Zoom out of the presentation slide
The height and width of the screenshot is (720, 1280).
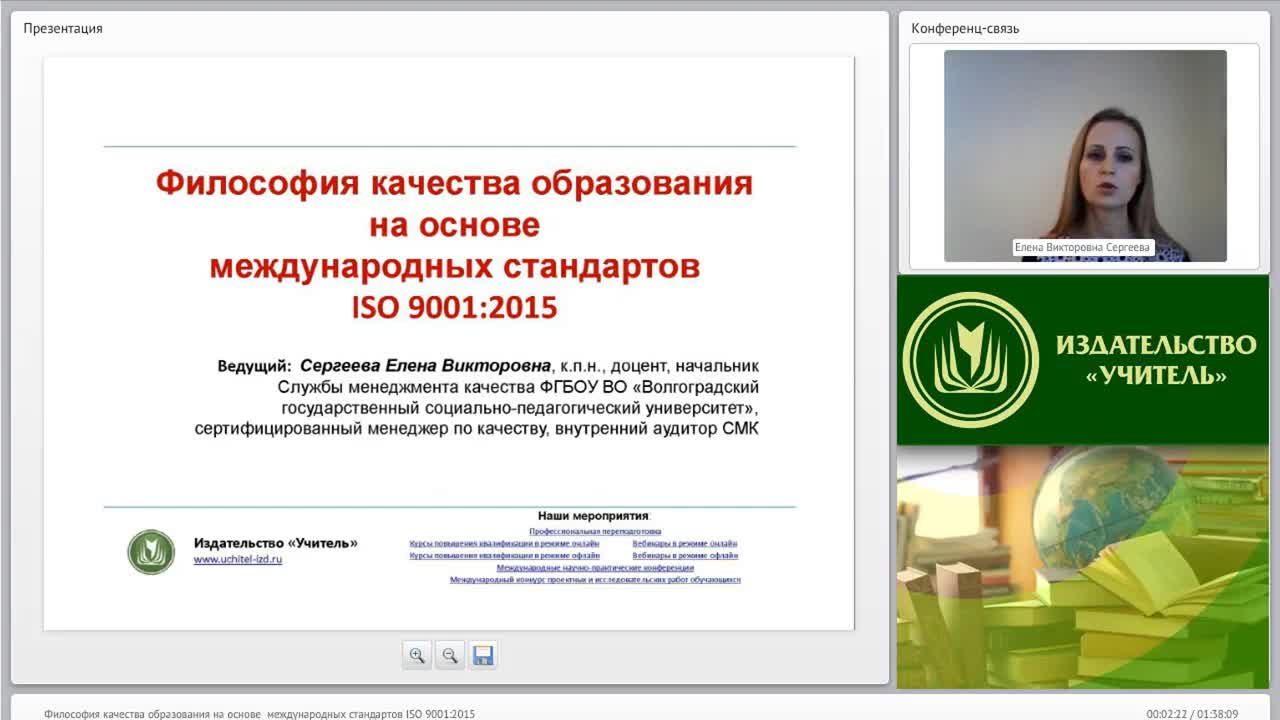coord(450,655)
